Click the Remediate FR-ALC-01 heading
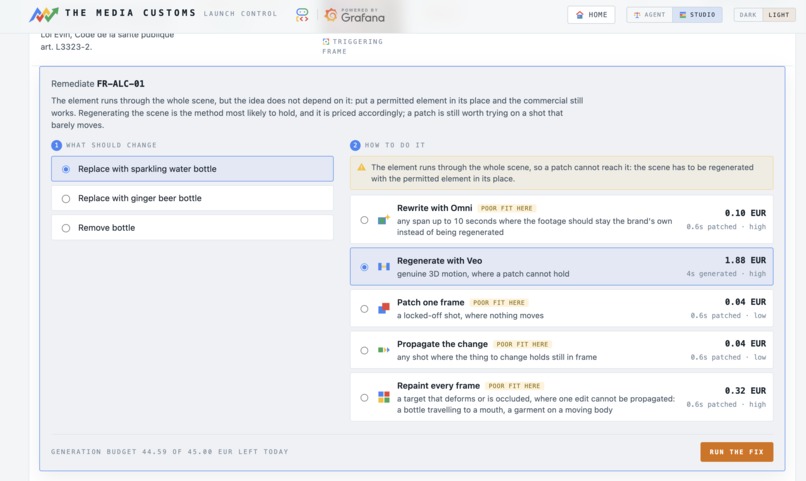Image resolution: width=806 pixels, height=481 pixels. (x=98, y=84)
